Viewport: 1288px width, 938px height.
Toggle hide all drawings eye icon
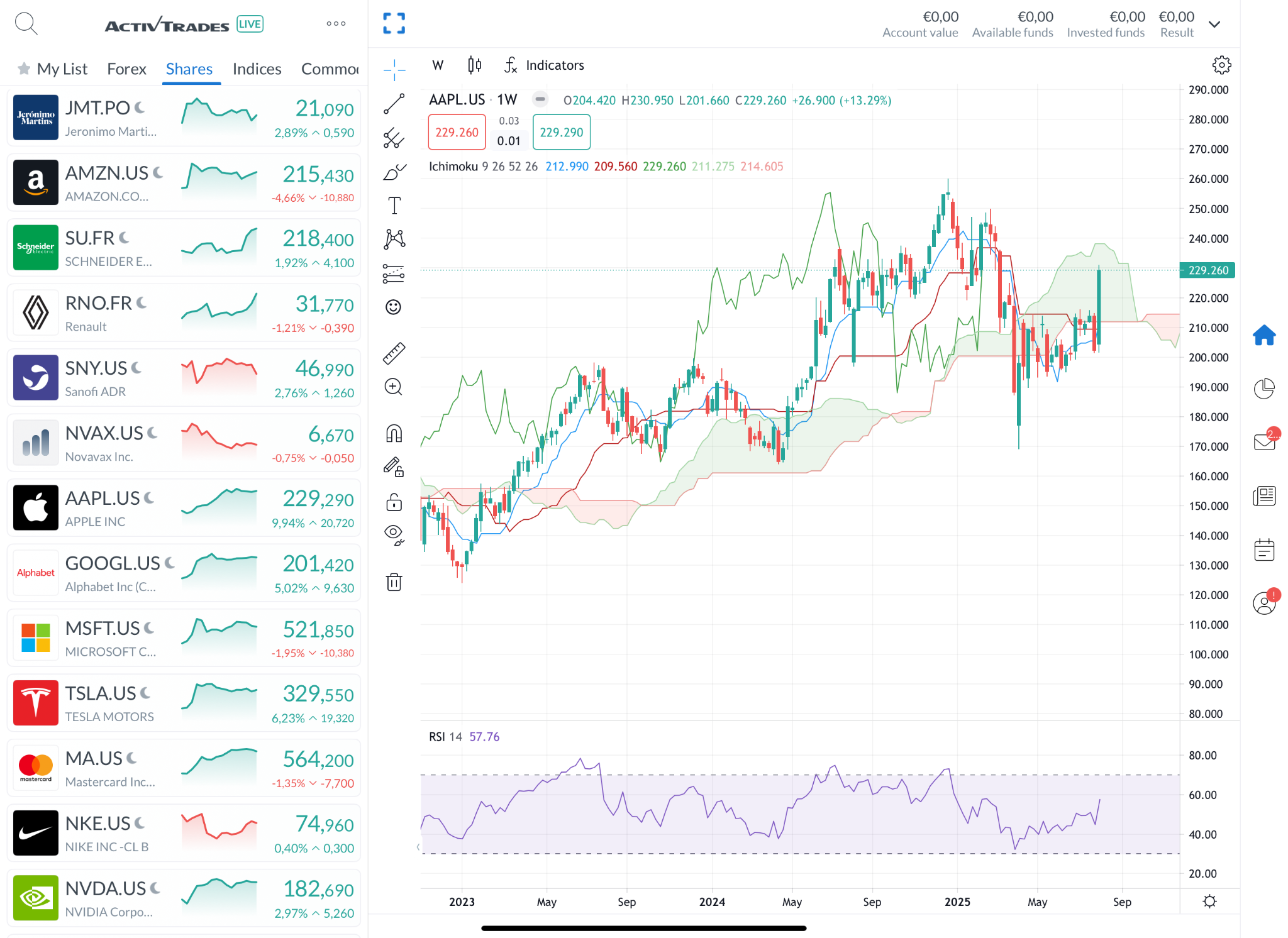(x=394, y=535)
